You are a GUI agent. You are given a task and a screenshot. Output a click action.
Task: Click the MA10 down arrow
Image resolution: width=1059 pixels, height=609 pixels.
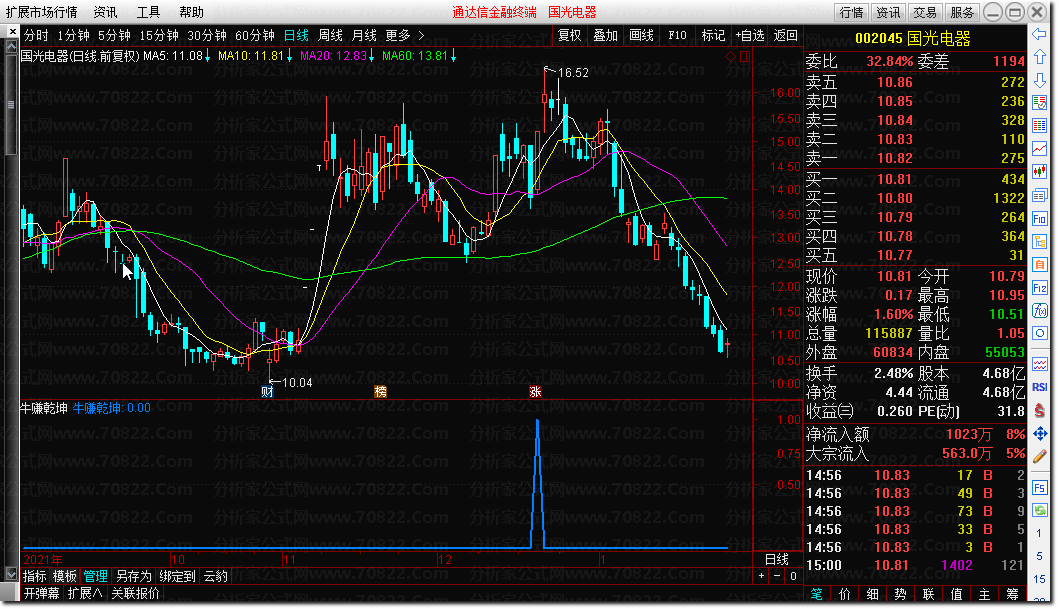(x=289, y=56)
